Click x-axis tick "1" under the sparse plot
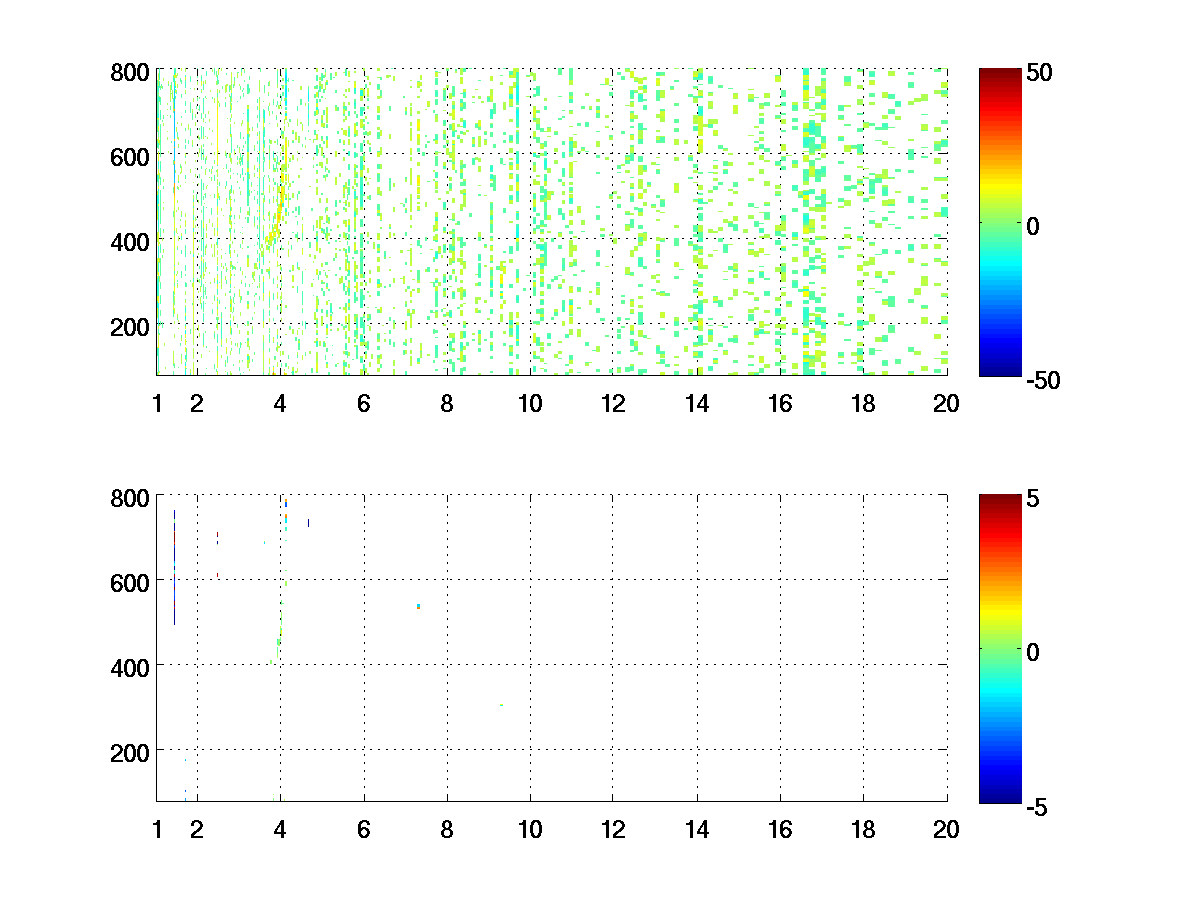The width and height of the screenshot is (1200, 900). point(157,829)
